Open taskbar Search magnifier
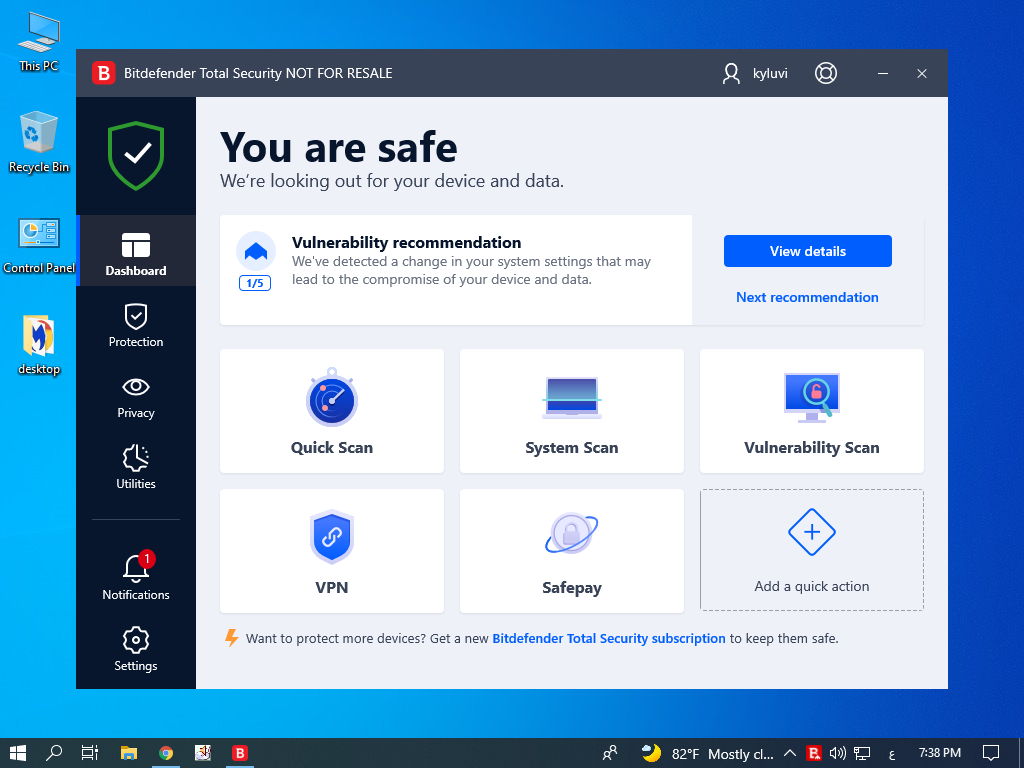The width and height of the screenshot is (1024, 768). pos(54,753)
